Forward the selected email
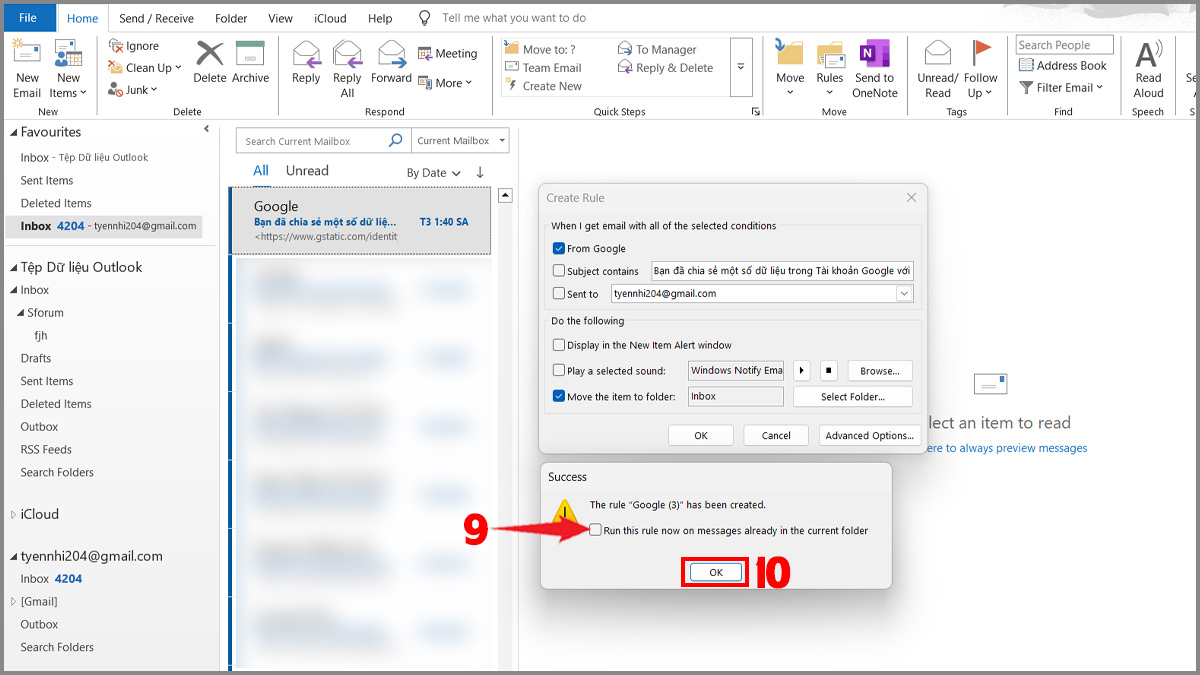 [x=391, y=62]
